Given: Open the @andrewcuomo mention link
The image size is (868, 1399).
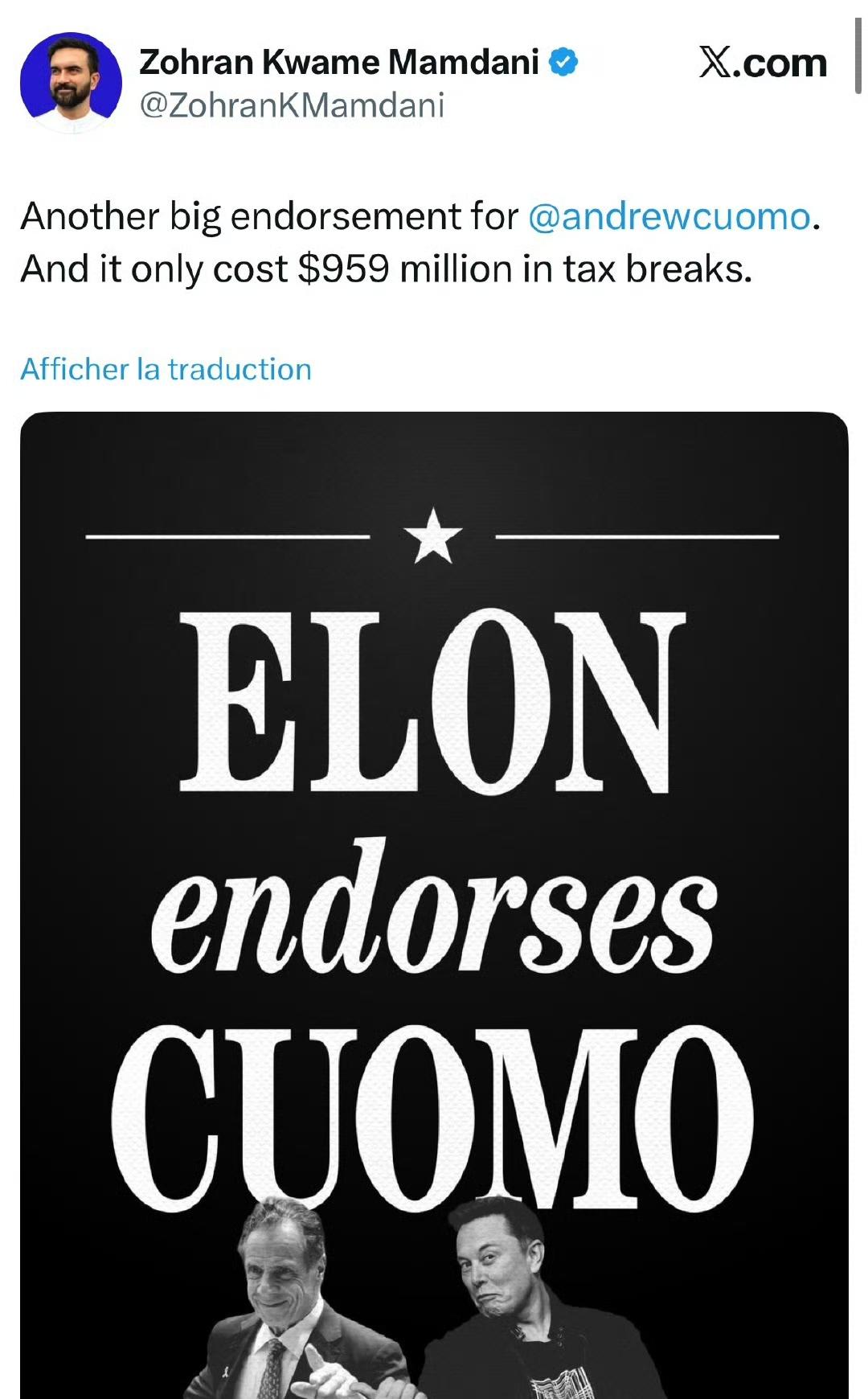Looking at the screenshot, I should pos(669,217).
